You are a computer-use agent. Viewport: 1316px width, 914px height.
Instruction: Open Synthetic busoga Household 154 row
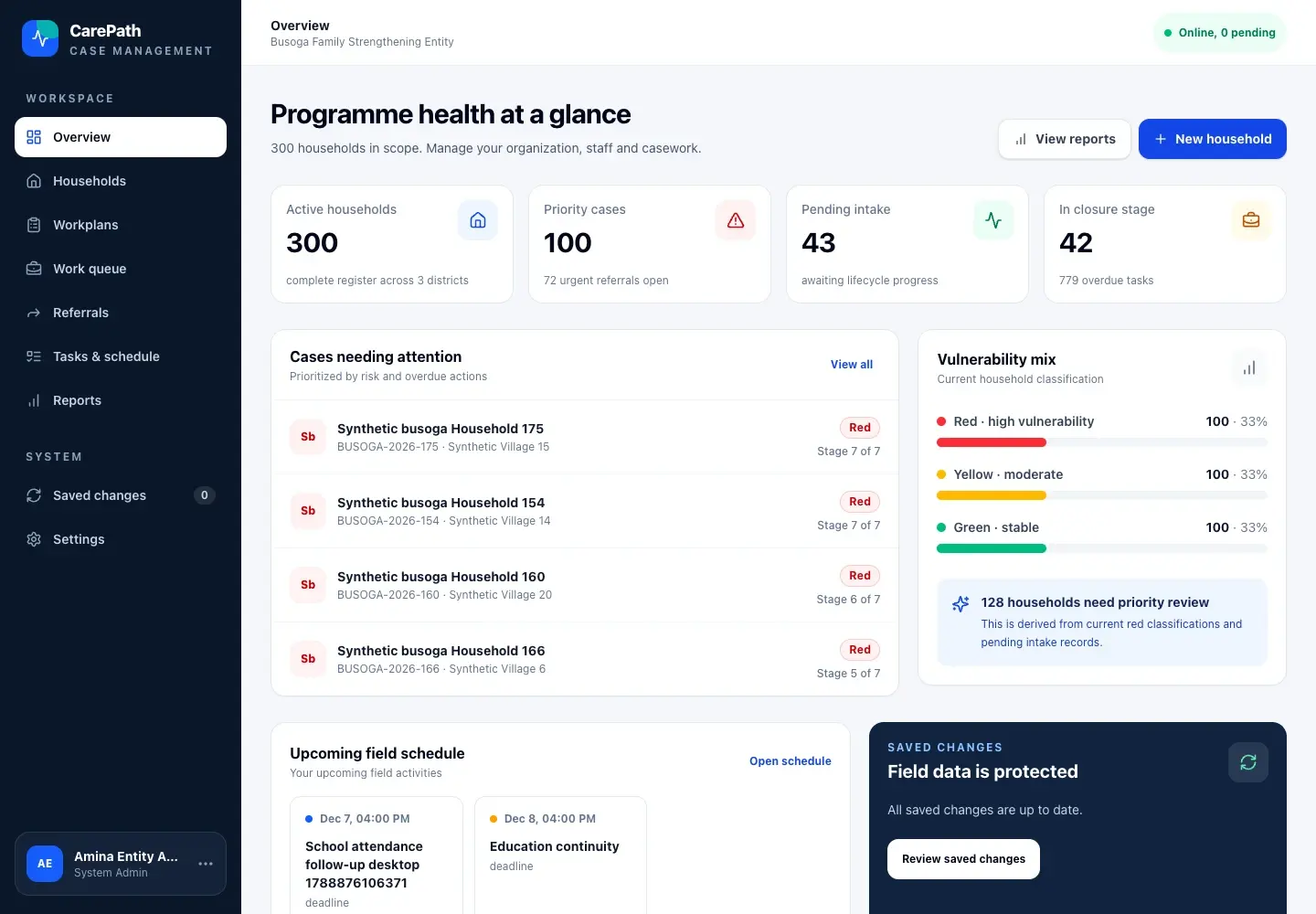coord(585,511)
